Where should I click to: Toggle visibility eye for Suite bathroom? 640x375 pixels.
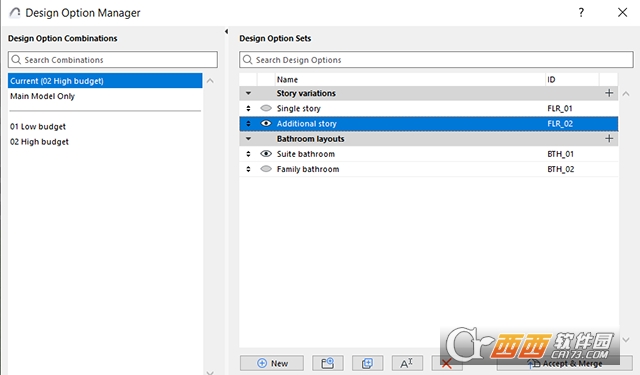point(266,153)
